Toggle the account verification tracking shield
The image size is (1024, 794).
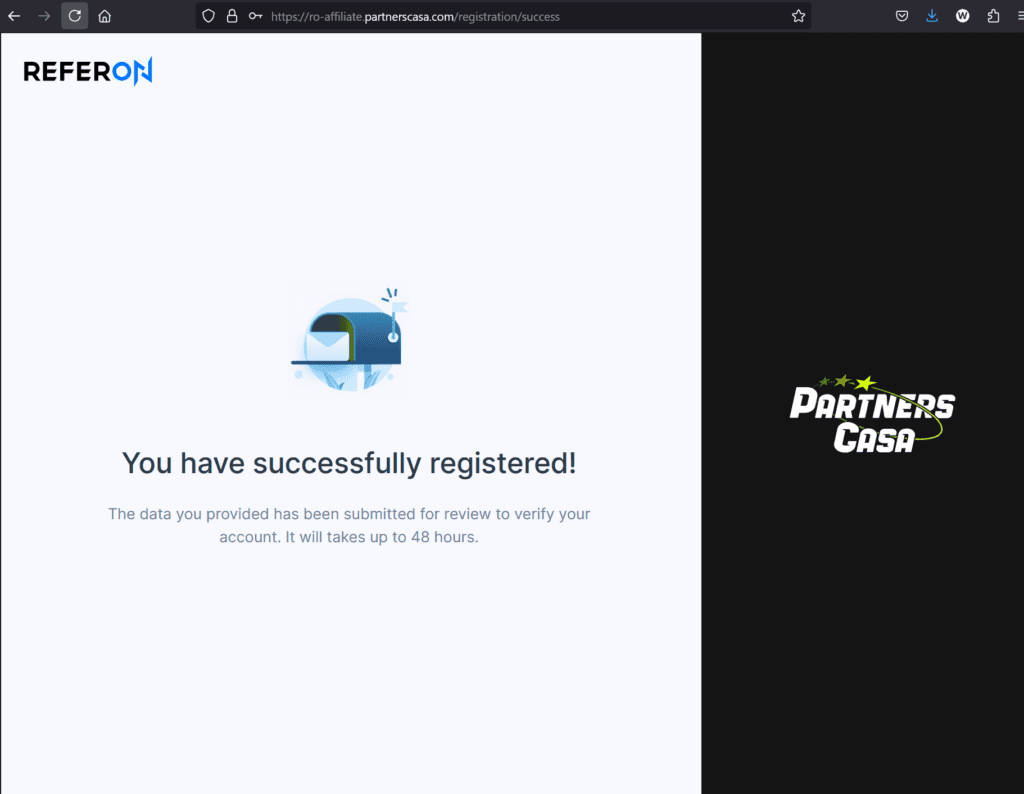point(207,16)
